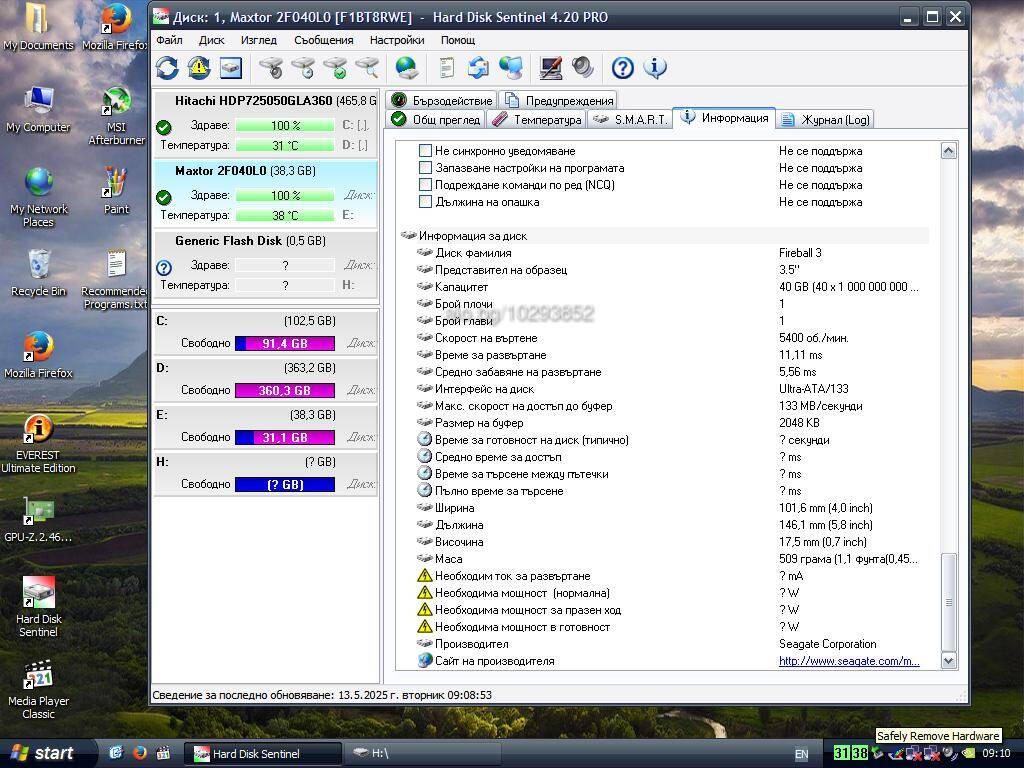This screenshot has width=1024, height=768.
Task: Click the EN language indicator in taskbar
Action: [x=801, y=754]
